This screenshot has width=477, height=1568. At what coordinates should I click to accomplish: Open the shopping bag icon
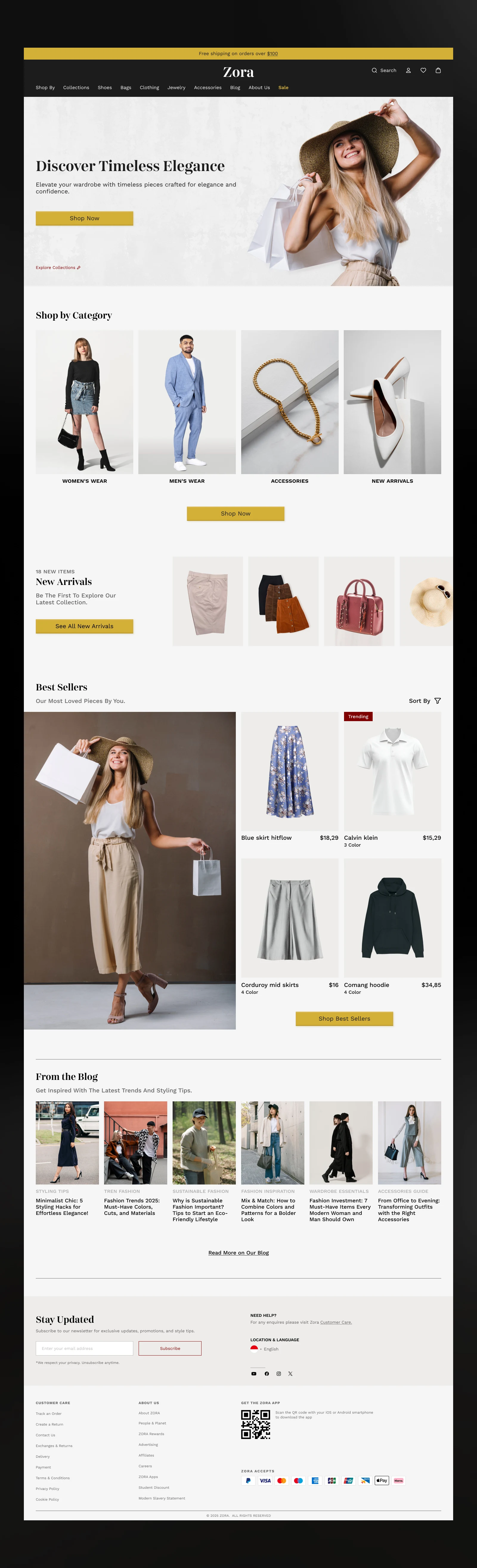(438, 71)
